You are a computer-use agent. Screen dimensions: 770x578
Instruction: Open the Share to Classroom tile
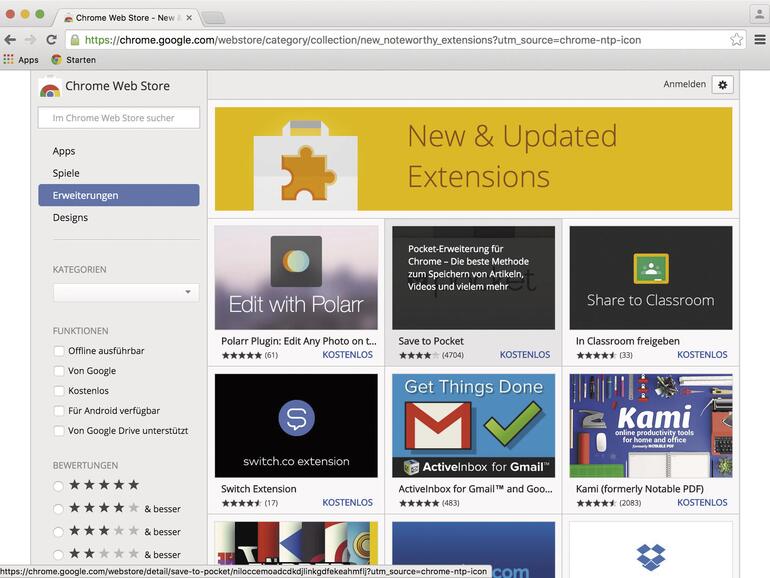[x=651, y=278]
